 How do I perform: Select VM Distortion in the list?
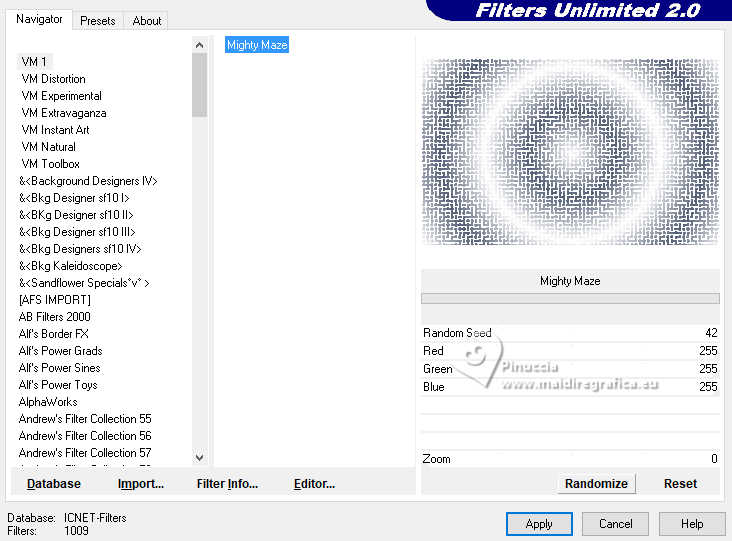54,79
